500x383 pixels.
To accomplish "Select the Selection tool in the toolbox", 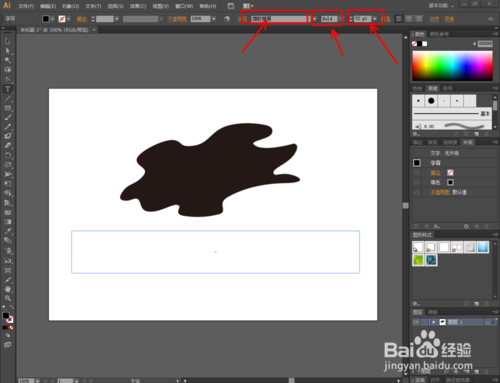I will (8, 41).
